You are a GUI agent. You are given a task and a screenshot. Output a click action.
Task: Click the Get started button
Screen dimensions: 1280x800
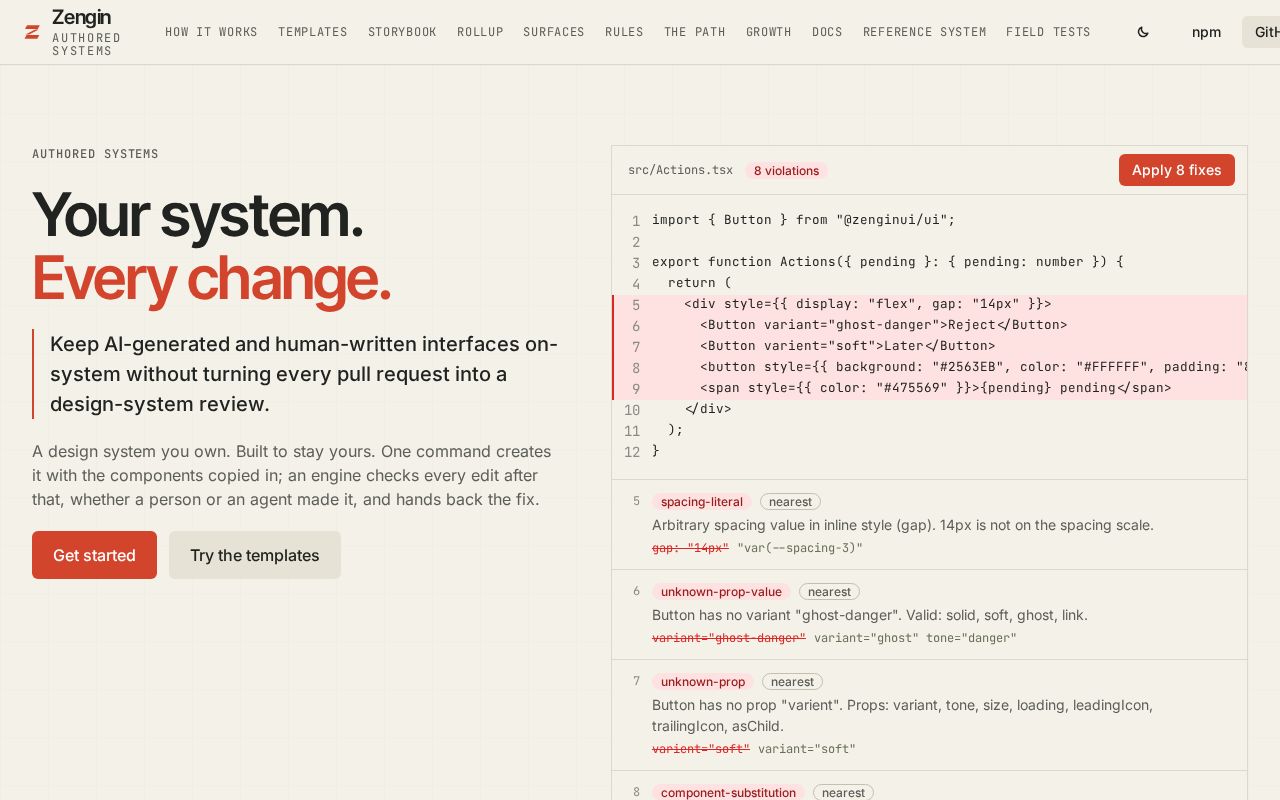coord(94,555)
